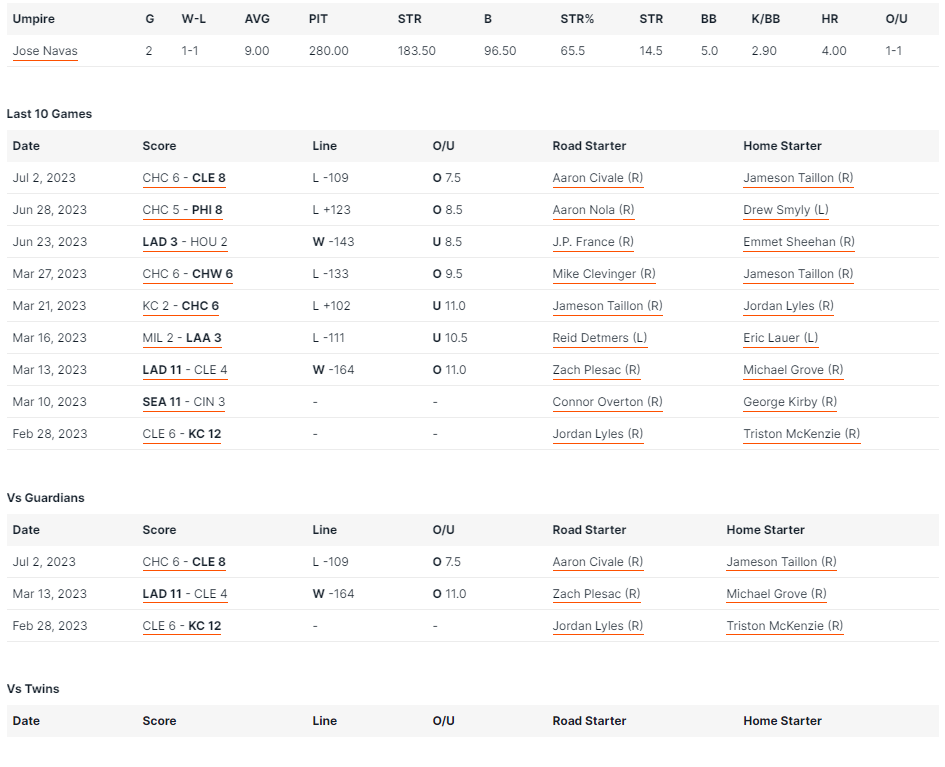Open Mike Clevinger pitcher page

(604, 274)
